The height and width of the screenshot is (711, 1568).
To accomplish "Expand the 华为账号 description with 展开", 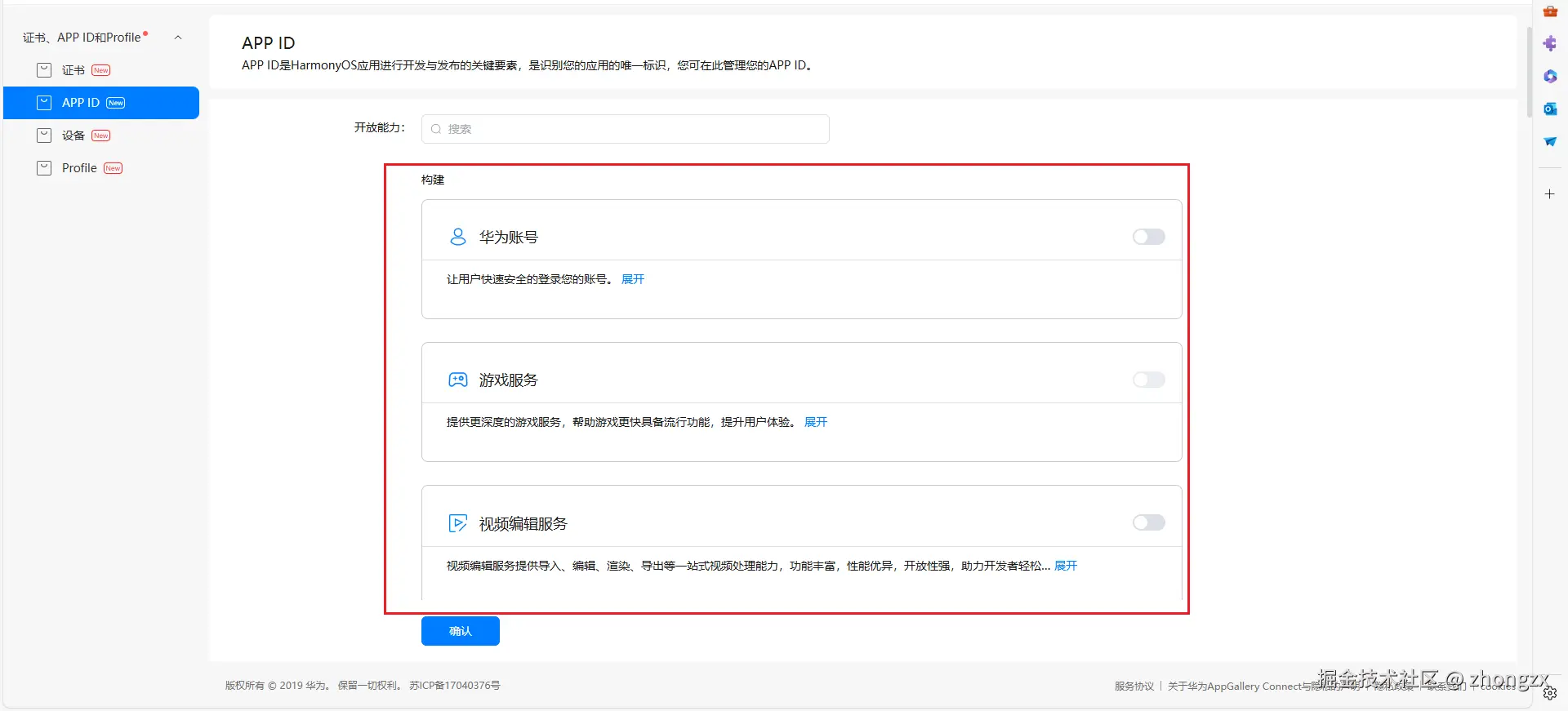I will pos(633,279).
